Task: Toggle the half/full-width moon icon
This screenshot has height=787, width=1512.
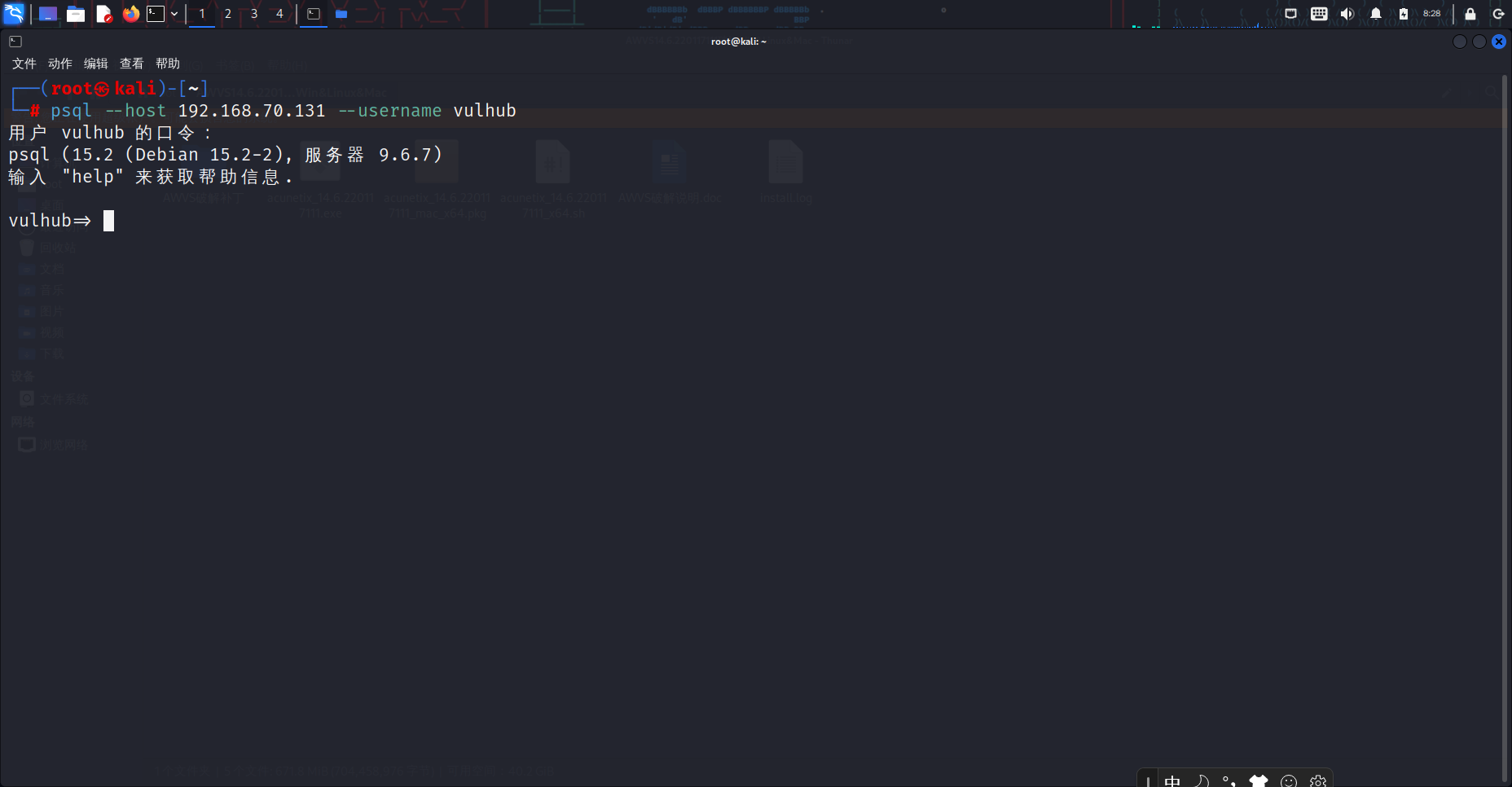Action: coord(1202,781)
